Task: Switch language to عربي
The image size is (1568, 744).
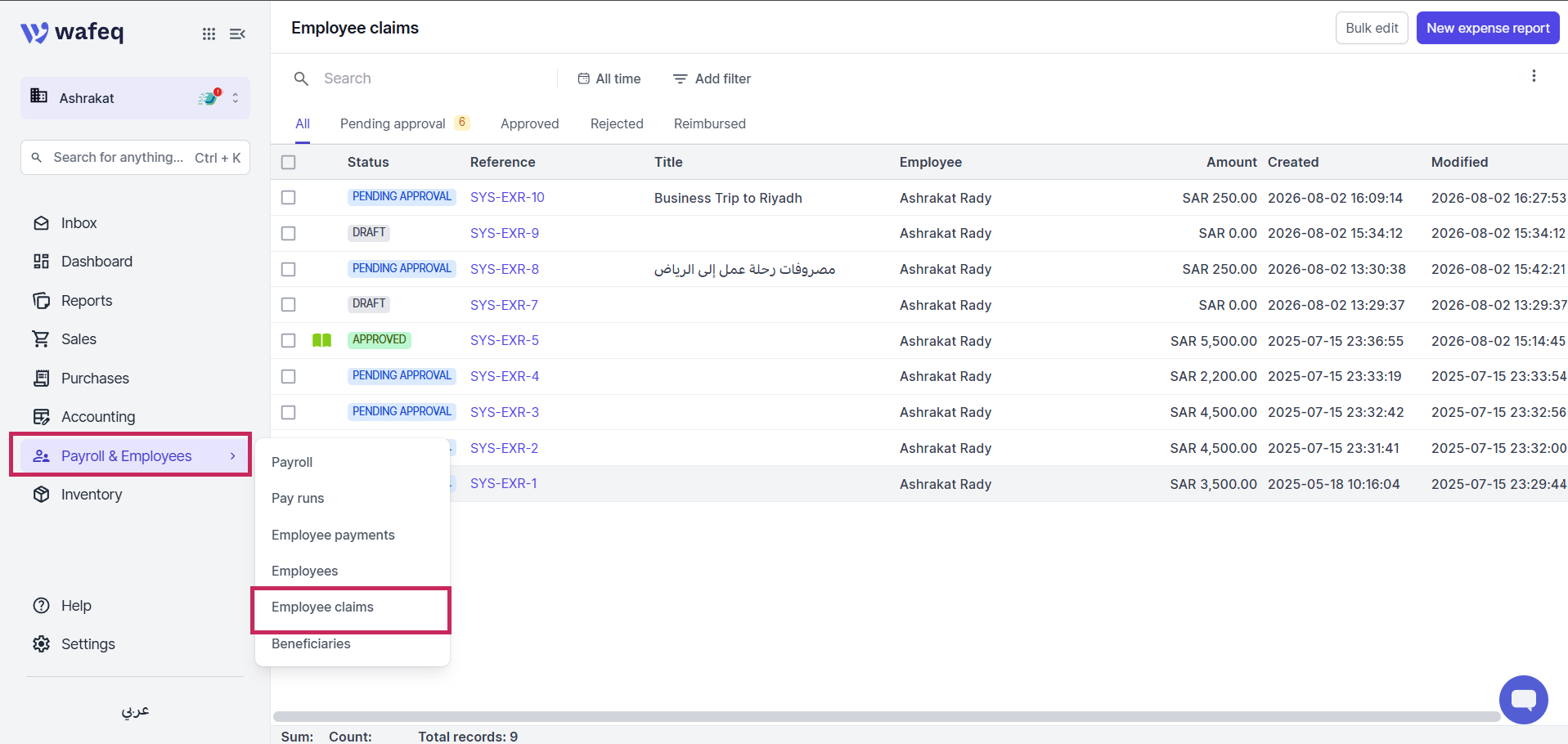Action: 136,710
